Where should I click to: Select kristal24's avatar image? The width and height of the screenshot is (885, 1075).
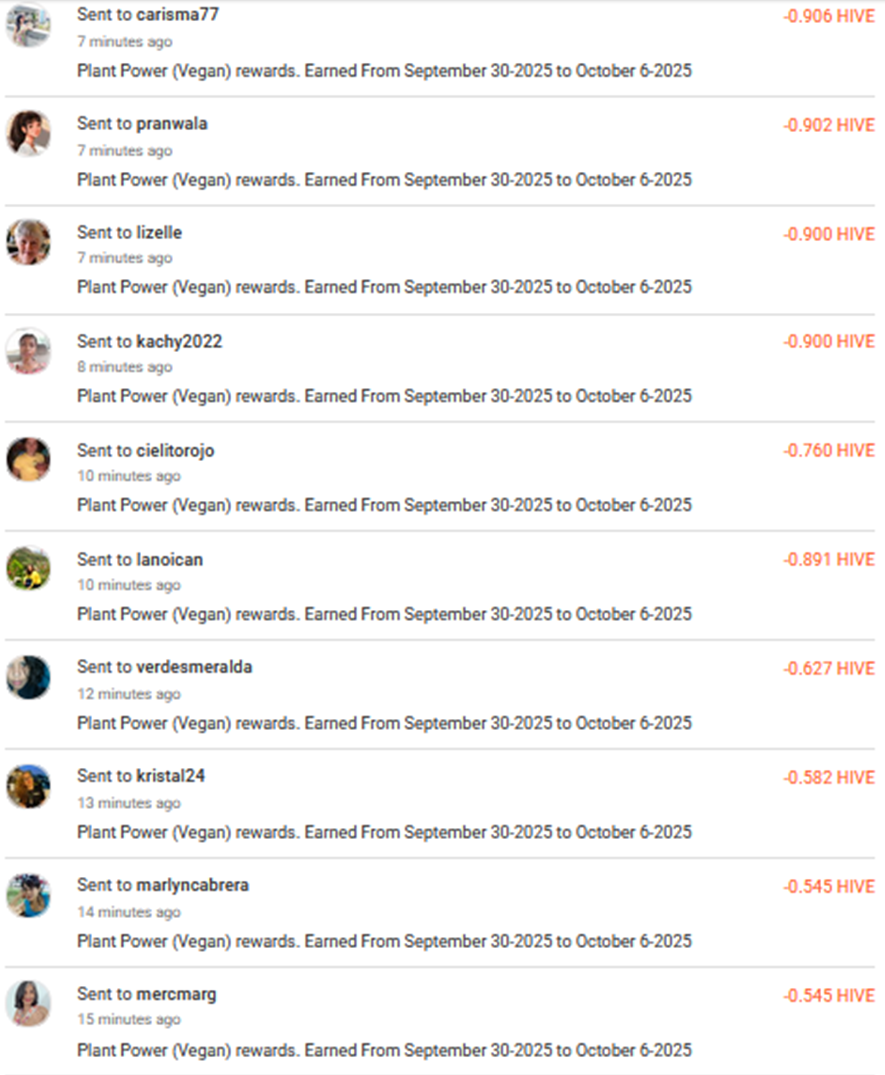pyautogui.click(x=28, y=786)
